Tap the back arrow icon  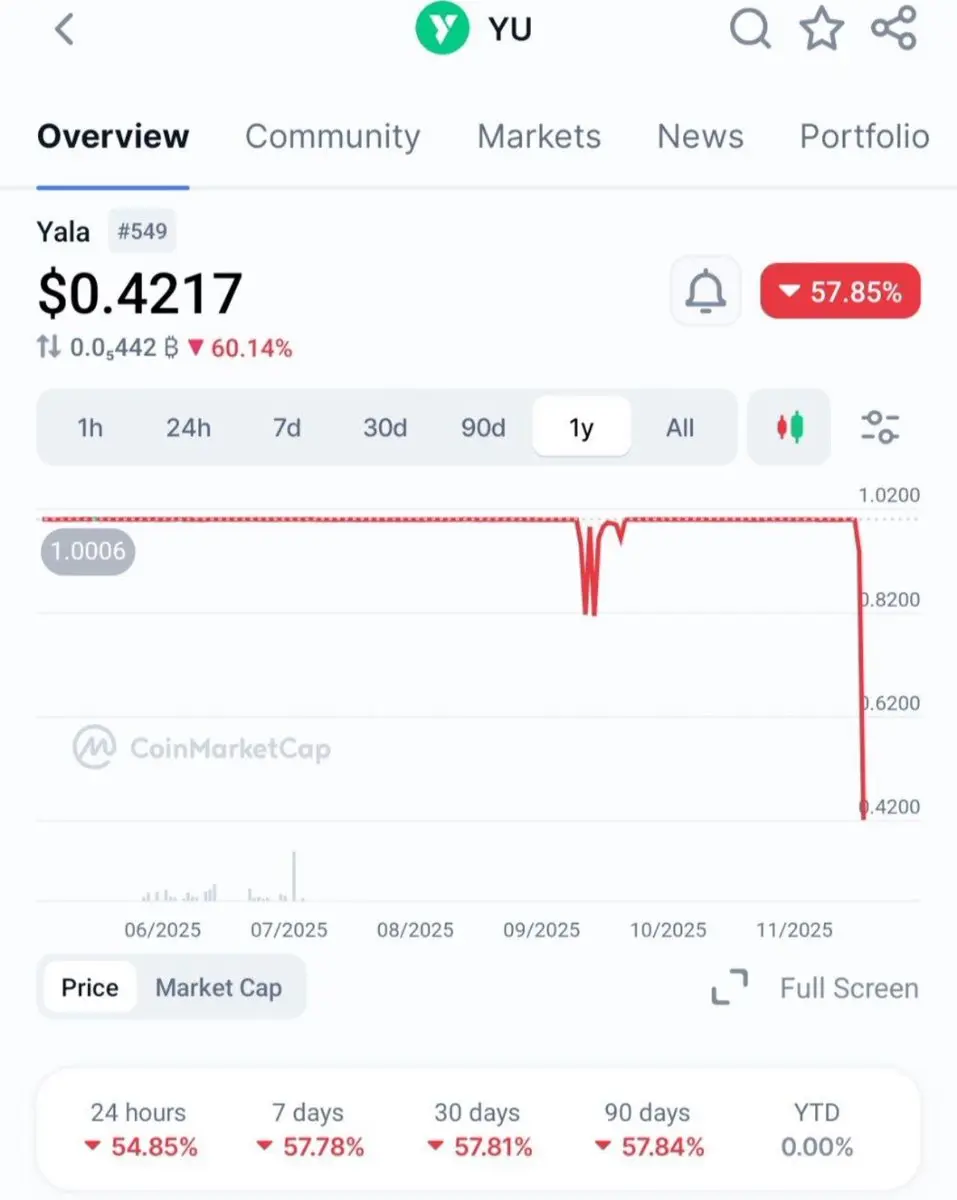click(64, 29)
